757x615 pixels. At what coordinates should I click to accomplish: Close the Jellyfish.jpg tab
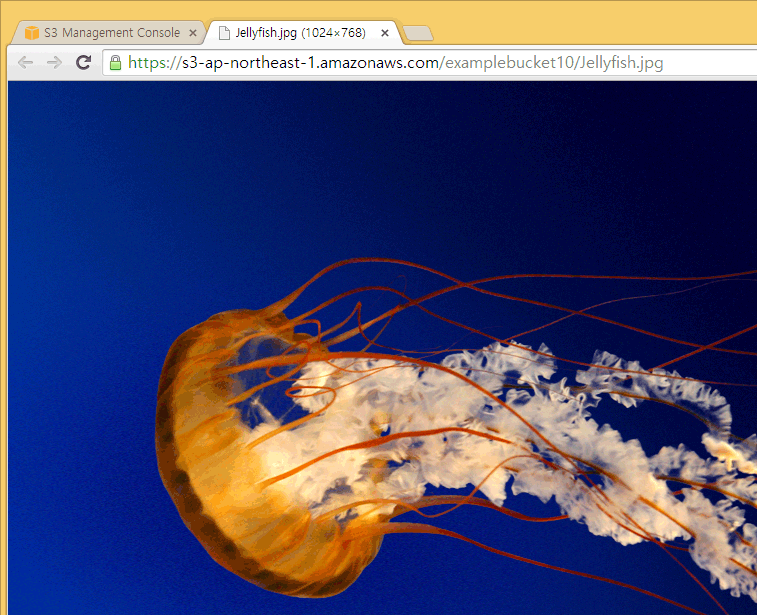[385, 33]
